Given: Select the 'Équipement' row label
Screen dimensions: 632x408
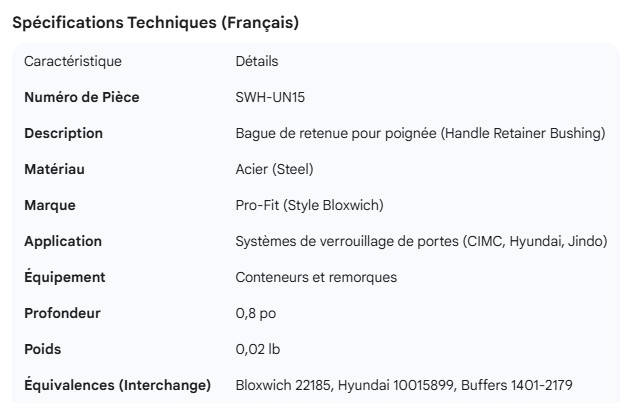Looking at the screenshot, I should coord(65,277).
